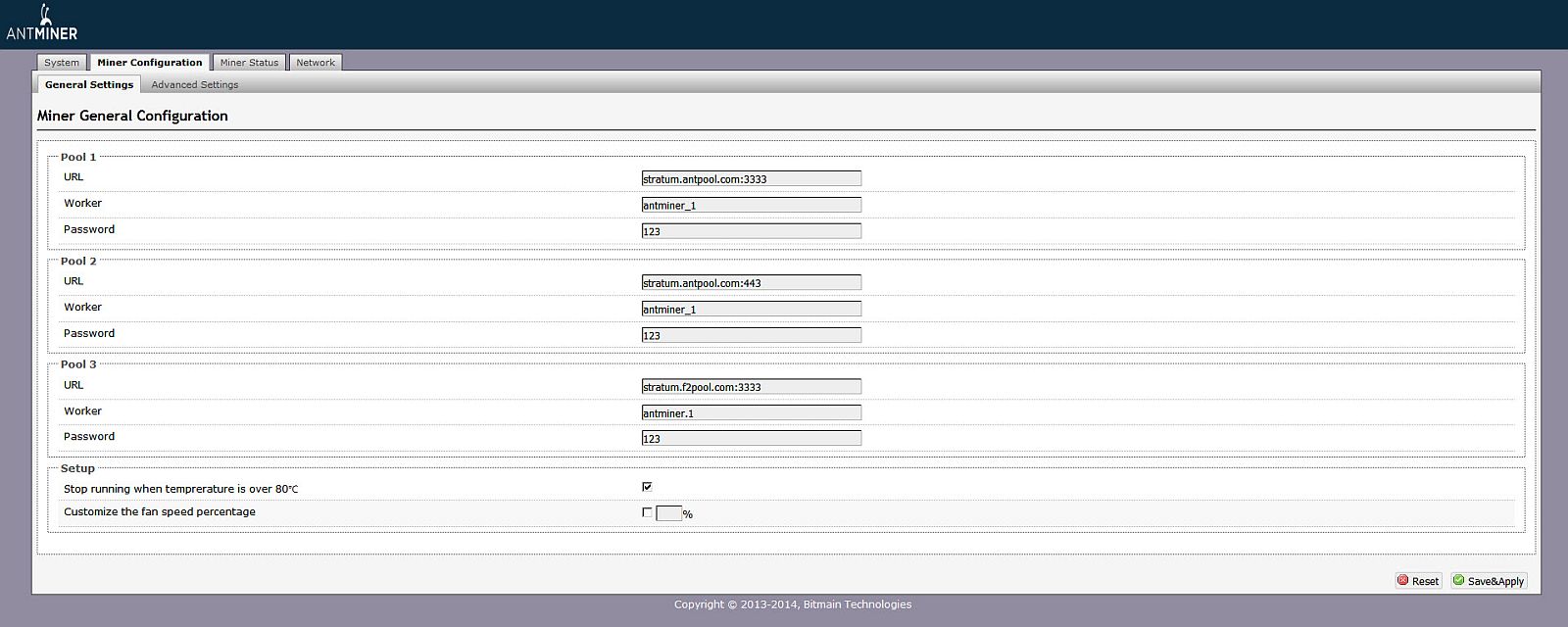Focus the Pool 1 Worker field
The height and width of the screenshot is (627, 1568).
pyautogui.click(x=751, y=206)
